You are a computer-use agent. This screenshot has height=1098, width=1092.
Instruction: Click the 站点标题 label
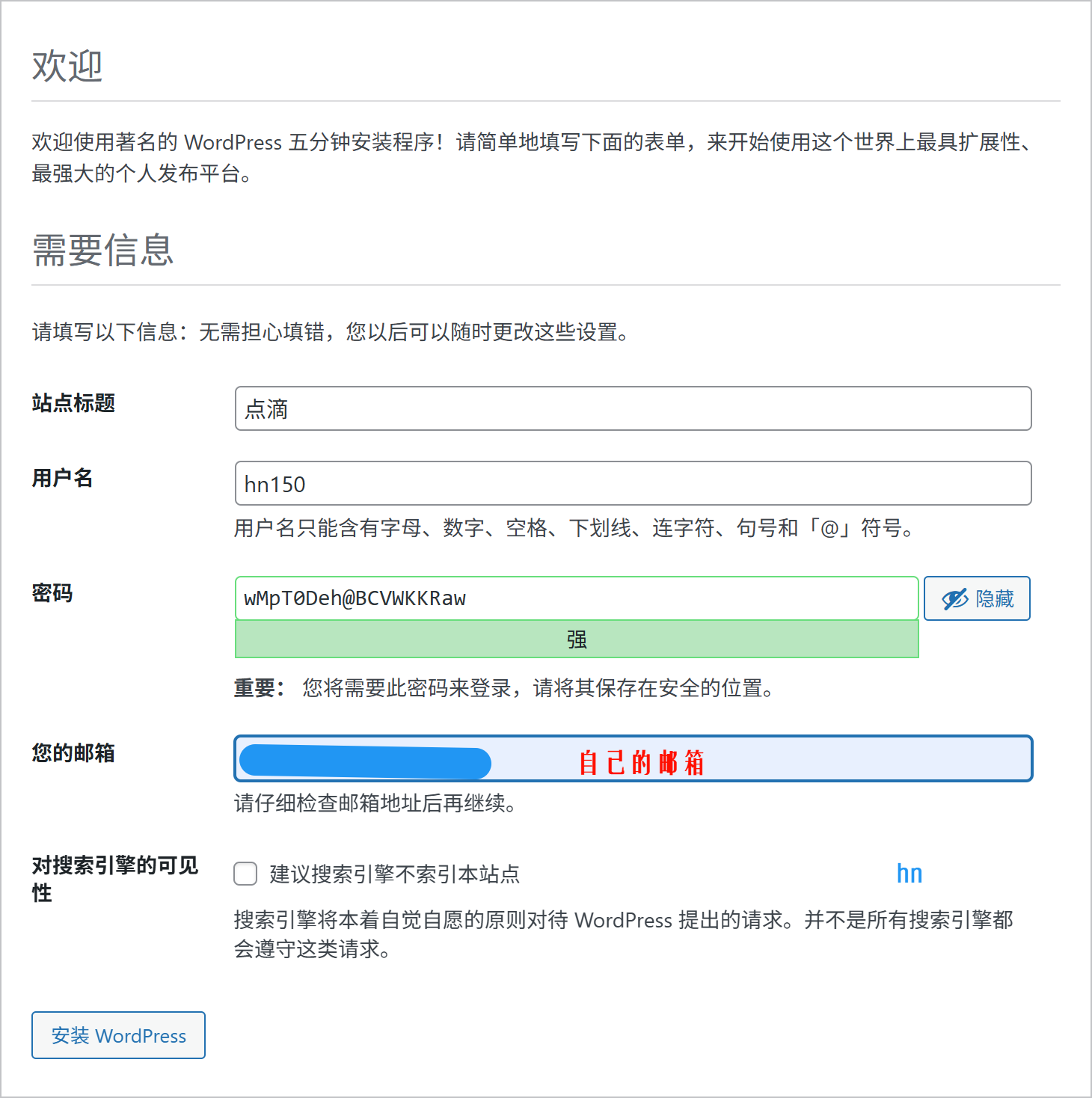(x=73, y=403)
